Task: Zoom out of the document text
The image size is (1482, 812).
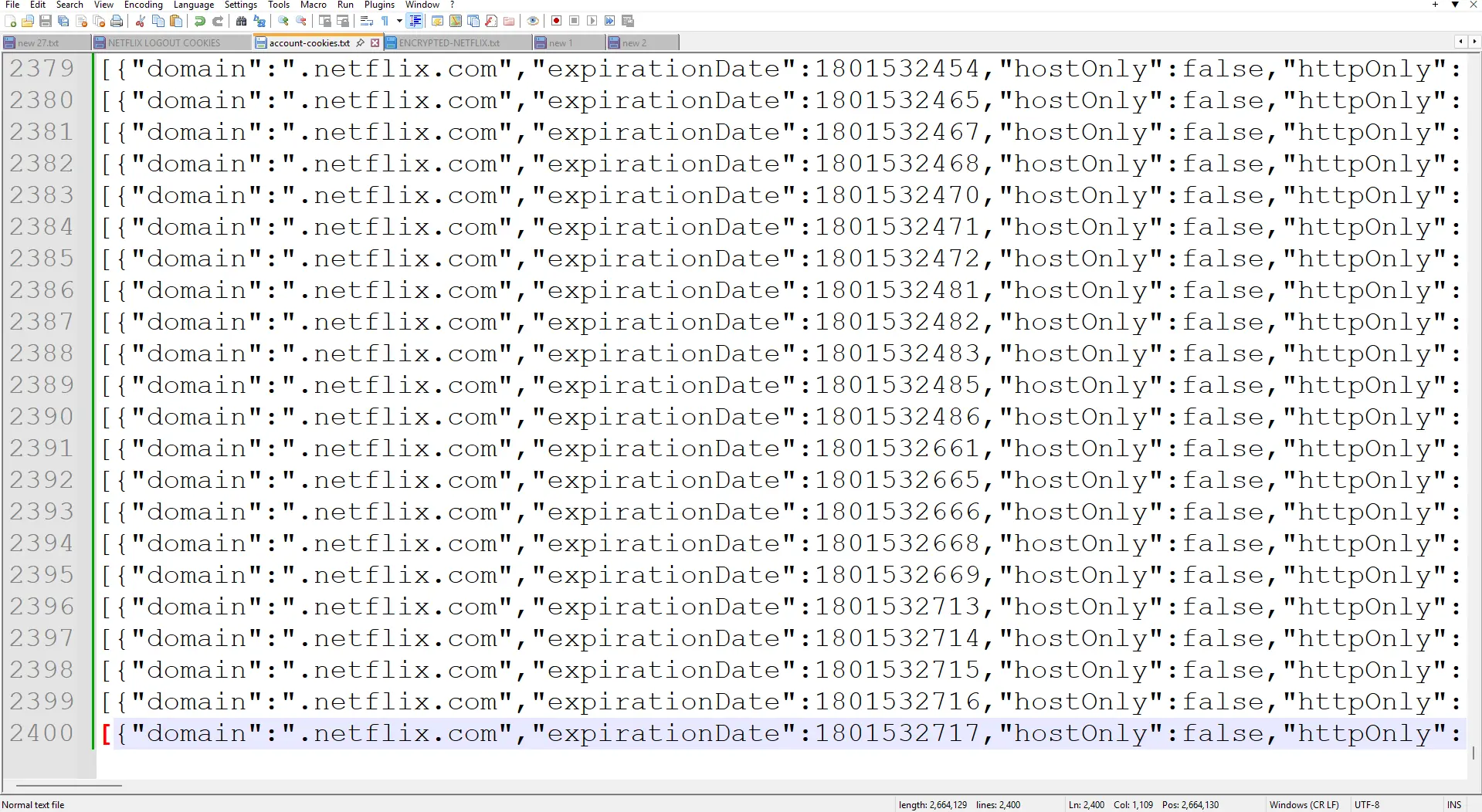Action: tap(301, 21)
